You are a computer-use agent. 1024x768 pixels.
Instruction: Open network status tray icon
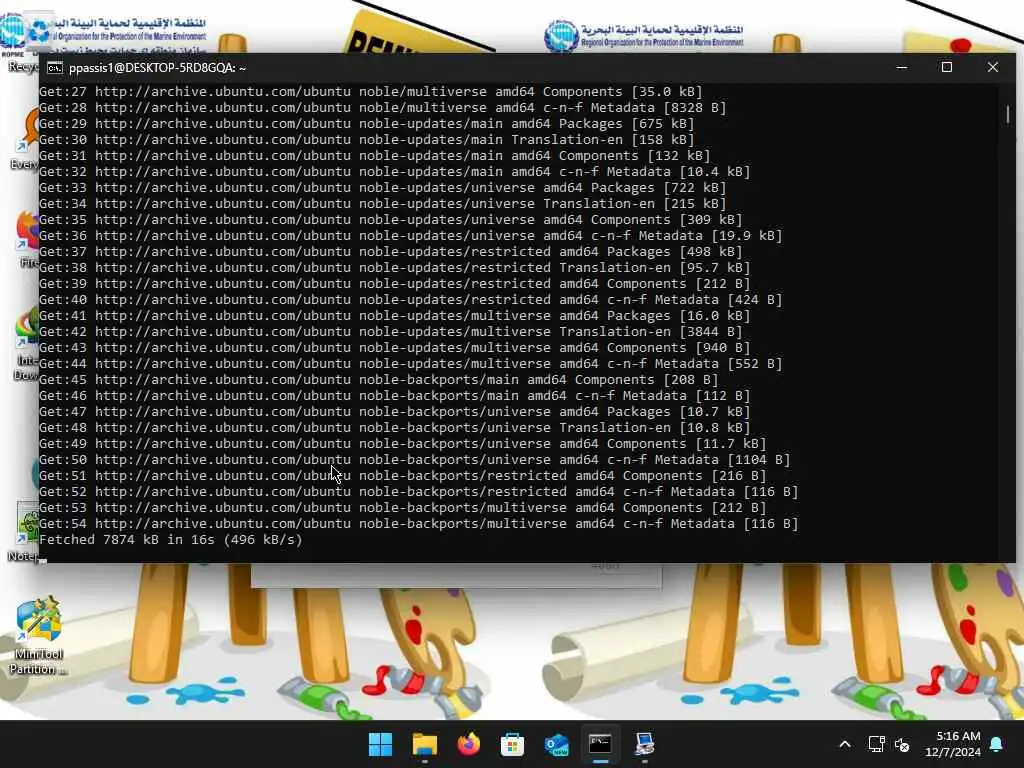(876, 744)
